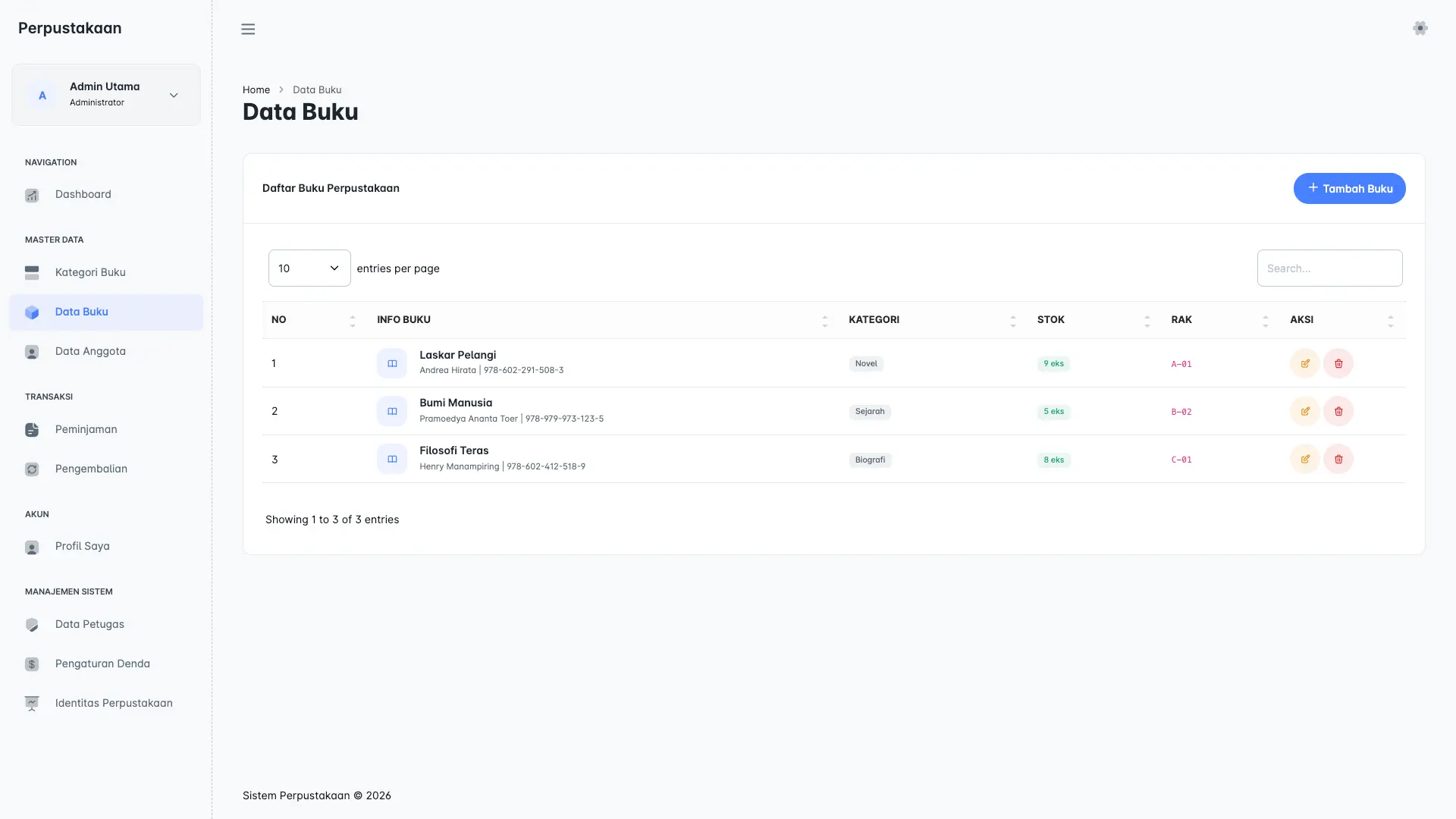Image resolution: width=1456 pixels, height=819 pixels.
Task: Click the Data Anggota person icon
Action: [32, 352]
